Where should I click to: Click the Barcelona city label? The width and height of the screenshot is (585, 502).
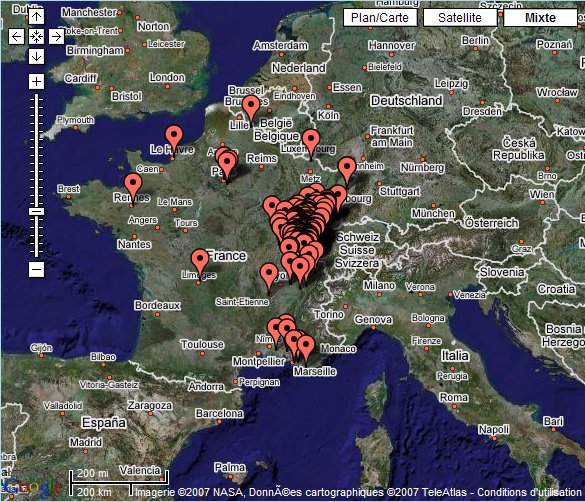(219, 413)
